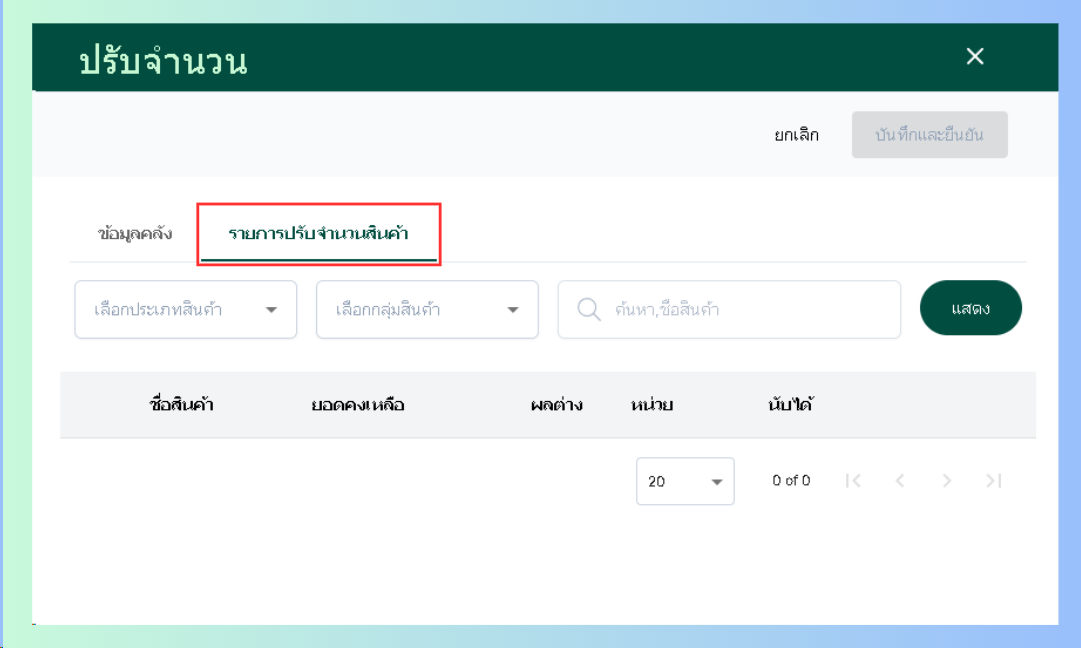Image resolution: width=1081 pixels, height=648 pixels.
Task: Click the นับได้ column header
Action: (790, 405)
